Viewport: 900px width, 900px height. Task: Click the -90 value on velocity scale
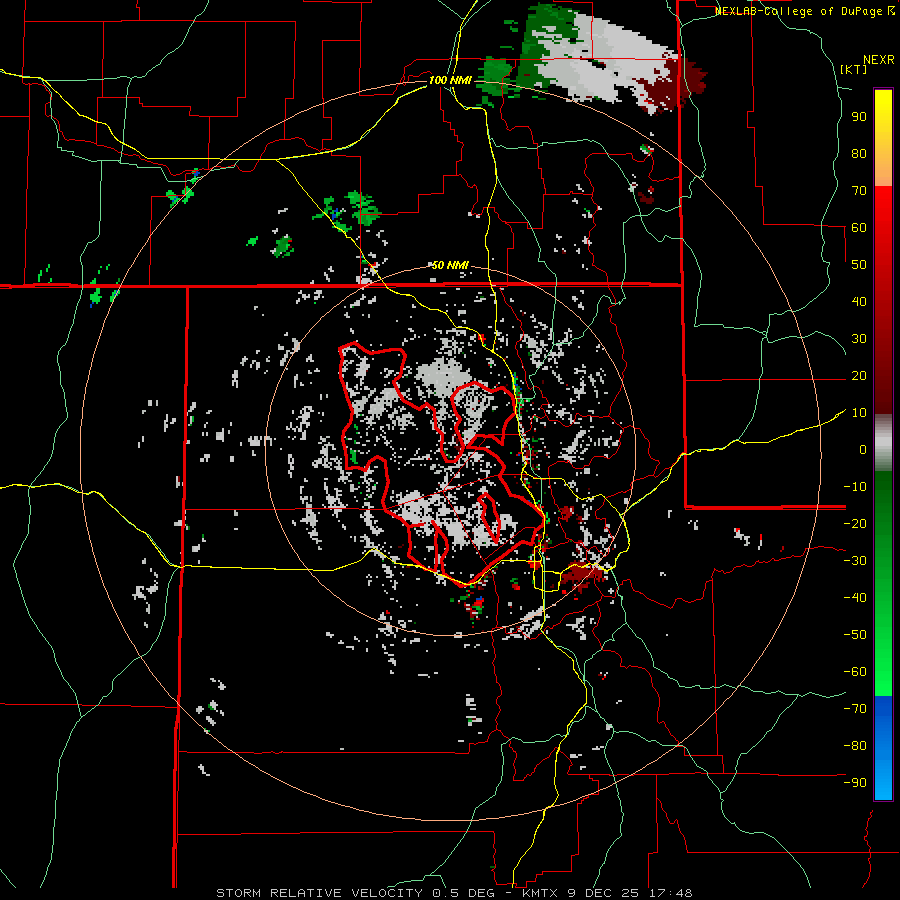coord(855,782)
